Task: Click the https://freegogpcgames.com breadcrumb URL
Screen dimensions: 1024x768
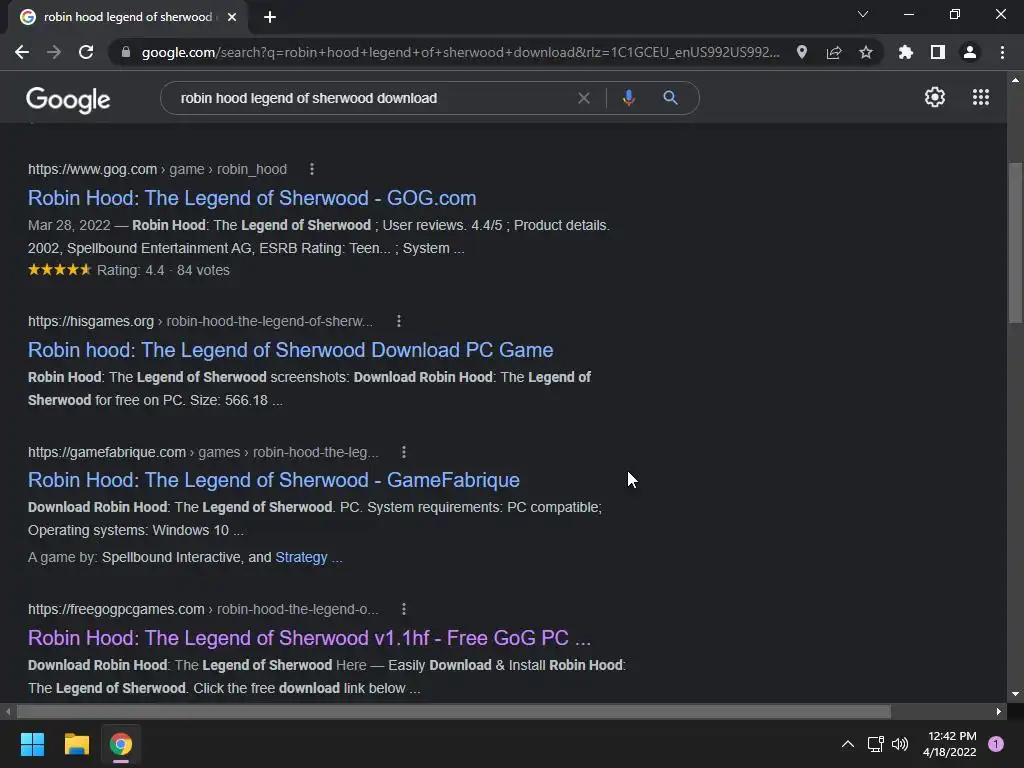Action: click(116, 609)
